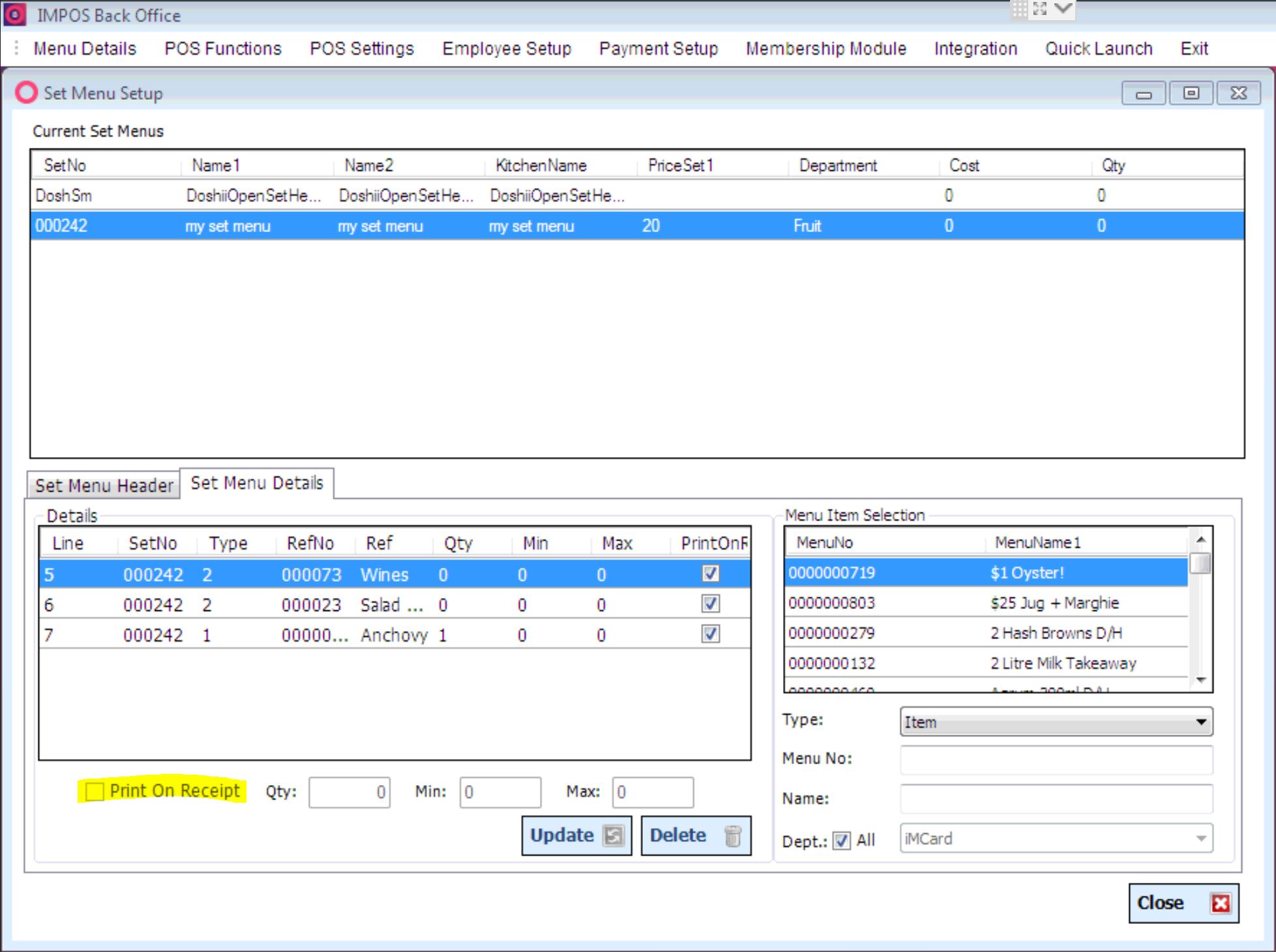Select the $25 Jug + Marghie menu item
The width and height of the screenshot is (1276, 952).
[987, 602]
